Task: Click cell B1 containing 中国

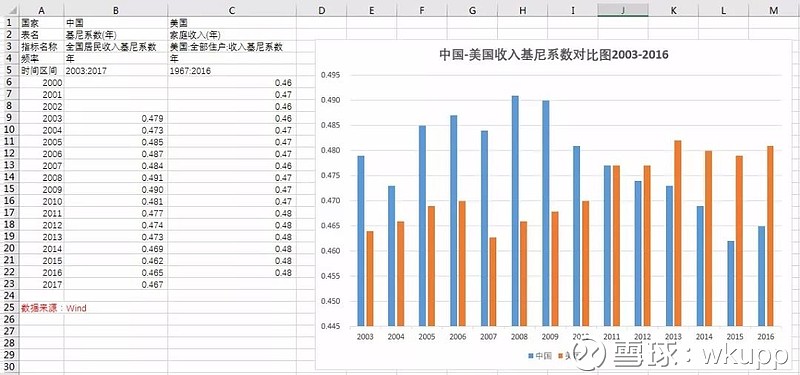Action: [116, 23]
